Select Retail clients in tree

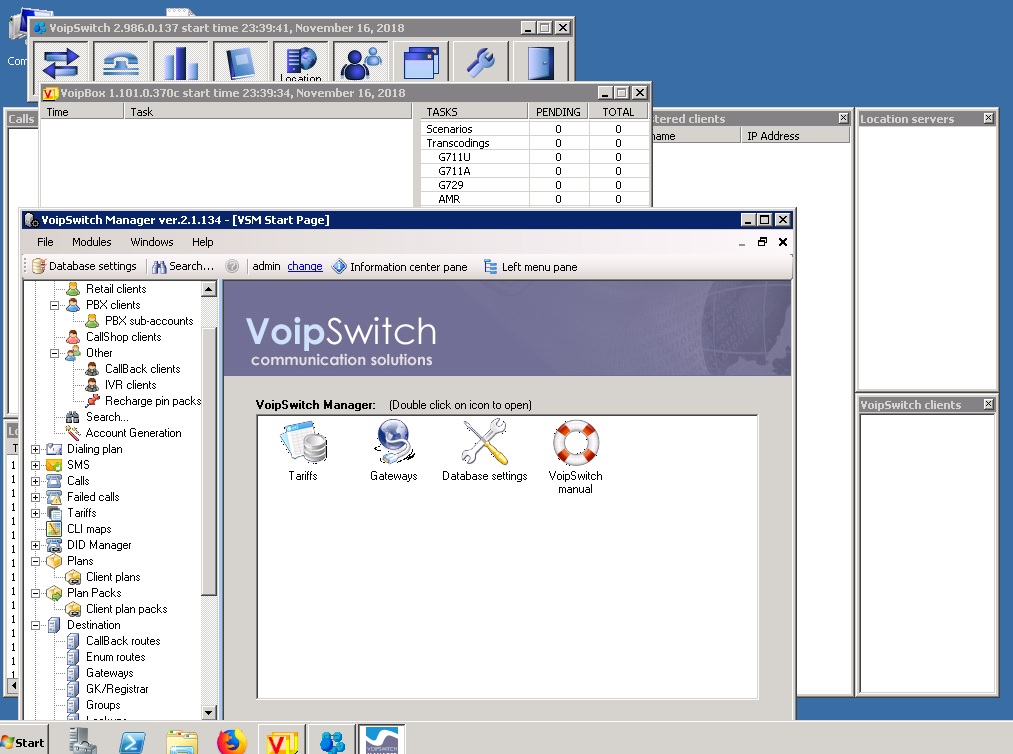click(116, 289)
